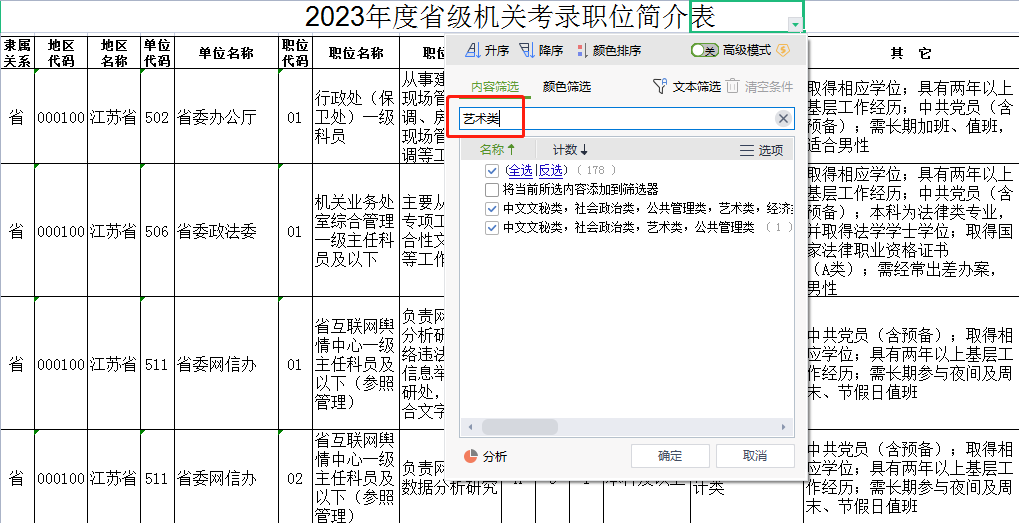1019x523 pixels.
Task: Check 将当前所选内容添加到筛选器
Action: coord(491,190)
